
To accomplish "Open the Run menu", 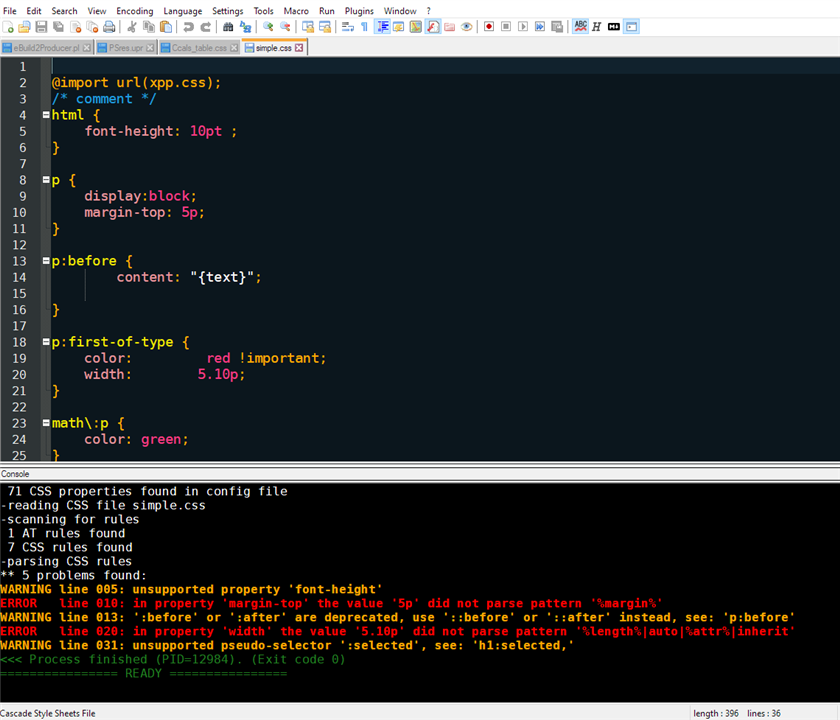I will (x=327, y=11).
